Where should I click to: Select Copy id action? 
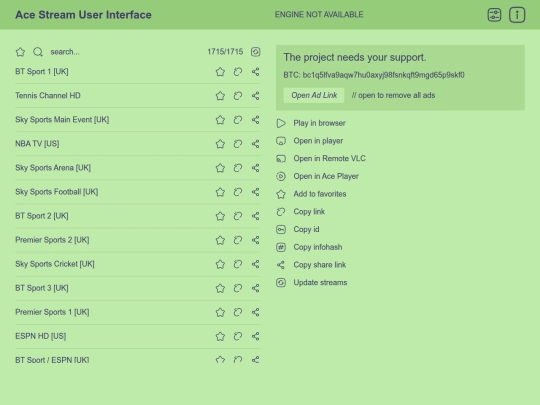pyautogui.click(x=298, y=229)
